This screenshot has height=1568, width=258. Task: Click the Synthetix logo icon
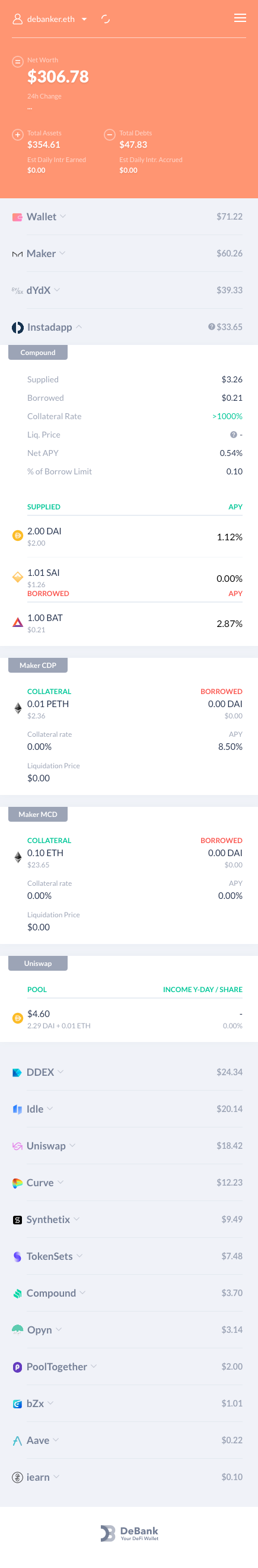(18, 1219)
